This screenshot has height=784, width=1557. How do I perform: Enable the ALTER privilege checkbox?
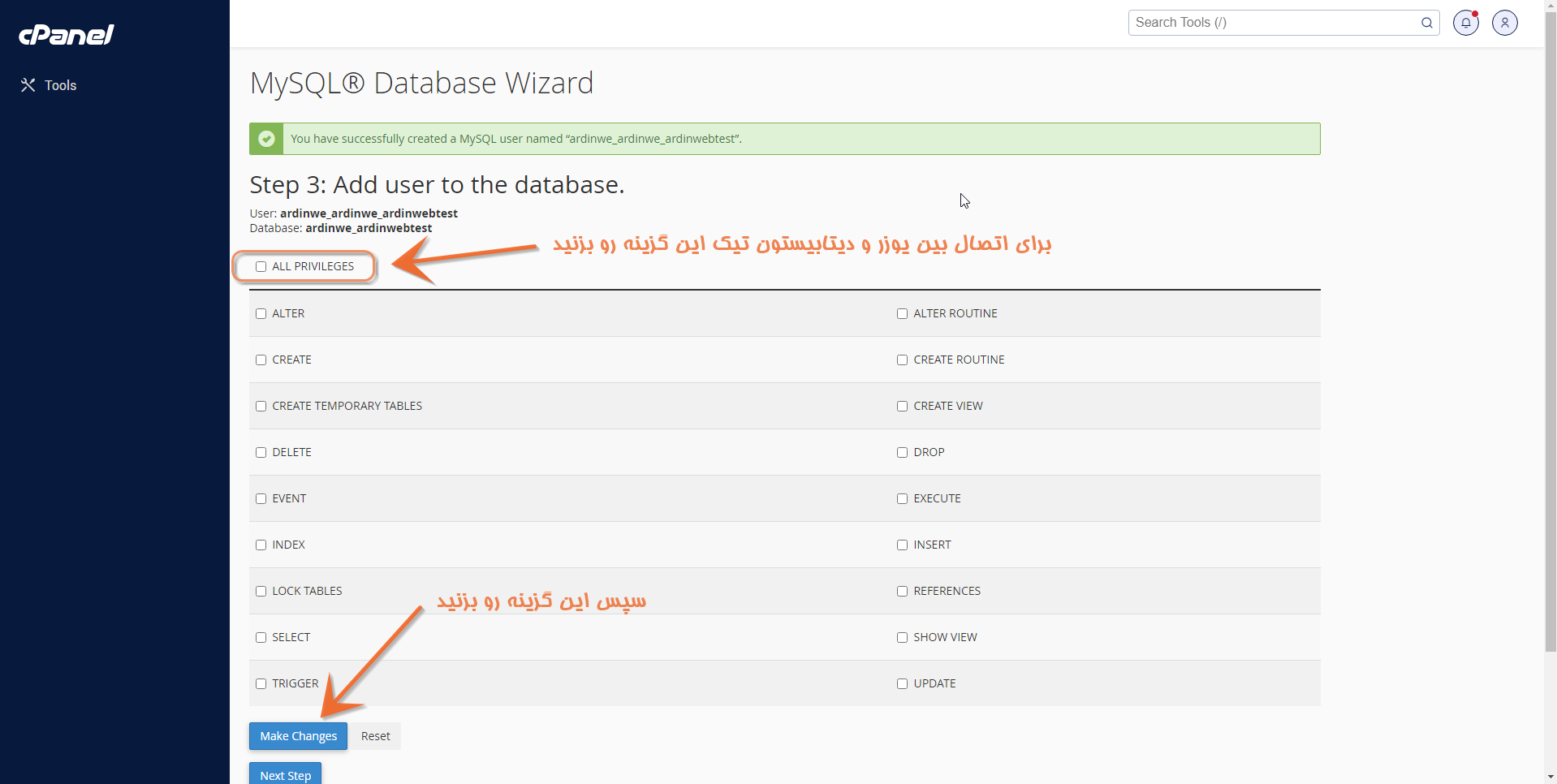click(261, 313)
